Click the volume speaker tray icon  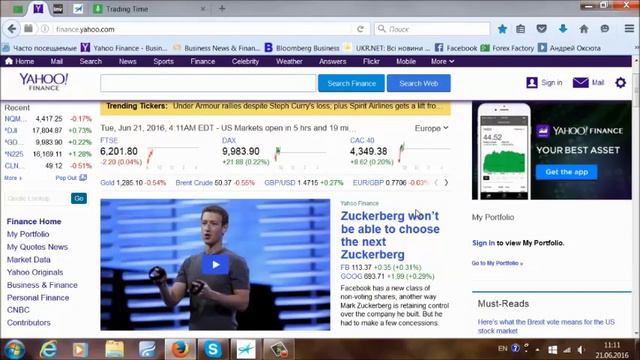(581, 349)
